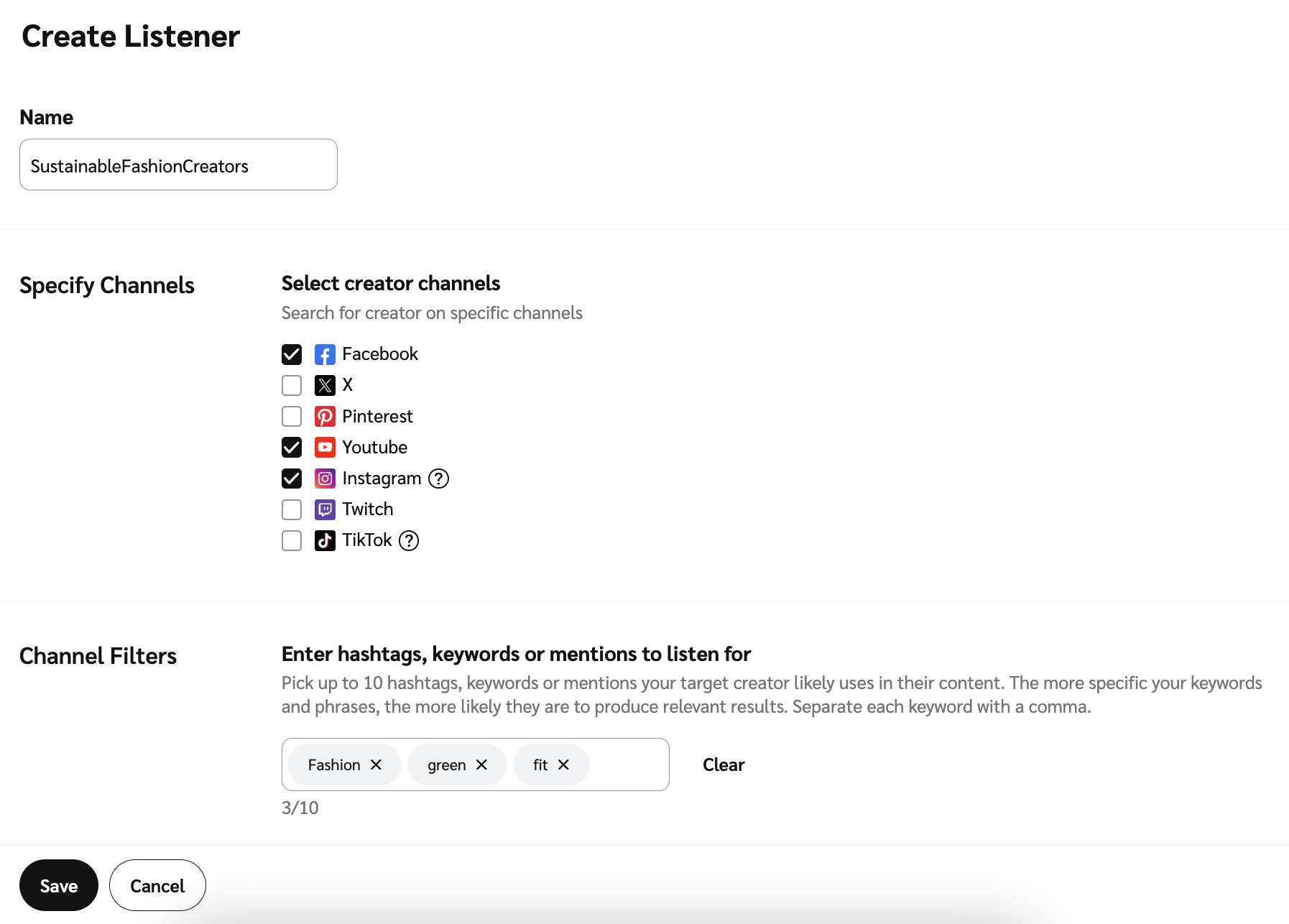Screen dimensions: 1289x924
Task: Uncheck the Facebook channel checkbox
Action: (292, 355)
